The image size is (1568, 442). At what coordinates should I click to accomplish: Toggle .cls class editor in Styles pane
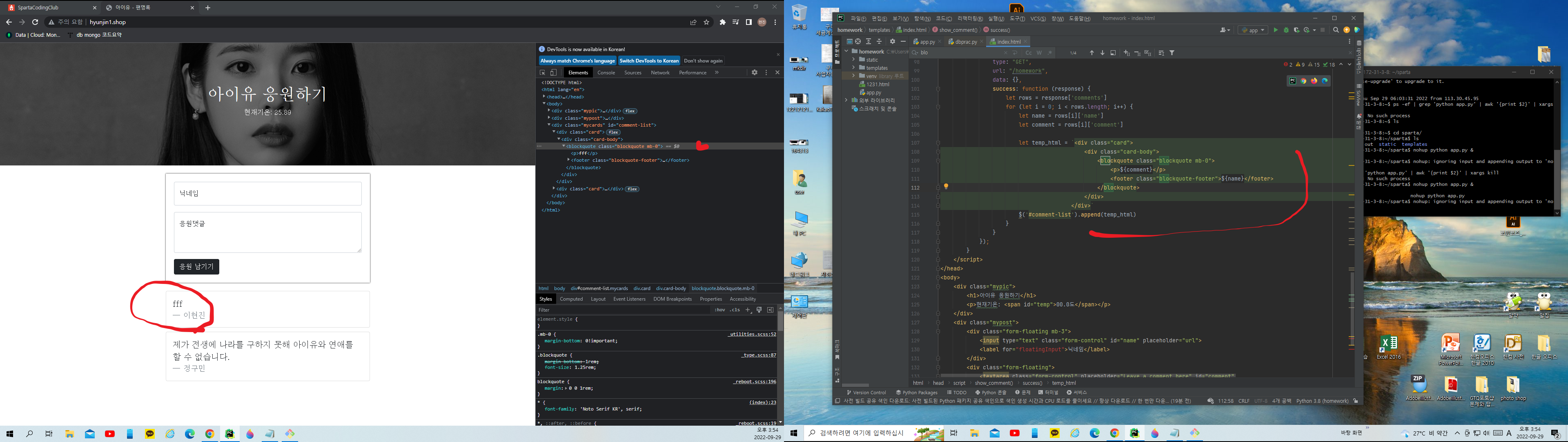[x=735, y=310]
